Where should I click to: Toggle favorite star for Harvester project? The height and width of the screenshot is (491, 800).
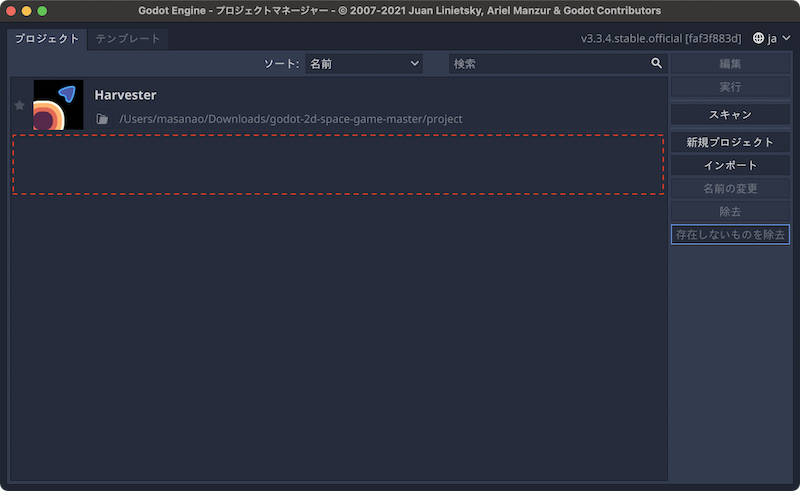click(19, 105)
